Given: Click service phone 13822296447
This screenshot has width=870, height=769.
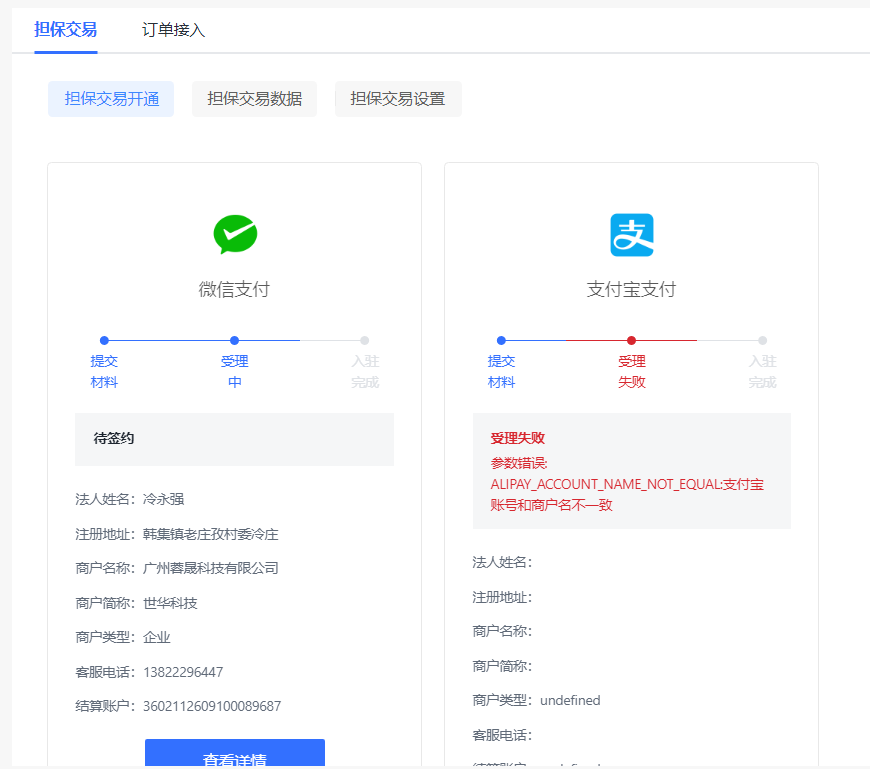Looking at the screenshot, I should pyautogui.click(x=183, y=672).
